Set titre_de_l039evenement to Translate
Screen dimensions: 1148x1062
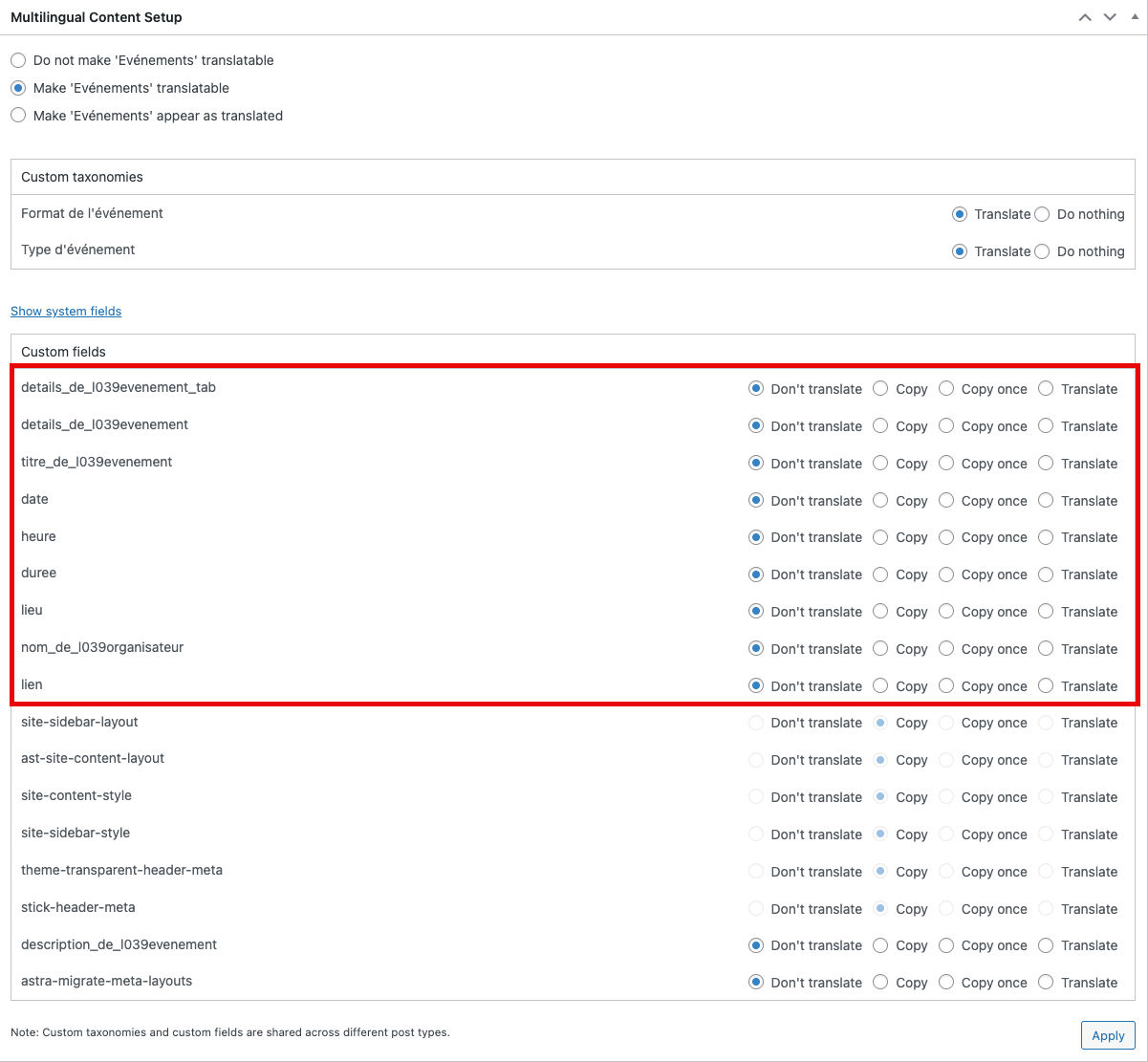tap(1046, 463)
